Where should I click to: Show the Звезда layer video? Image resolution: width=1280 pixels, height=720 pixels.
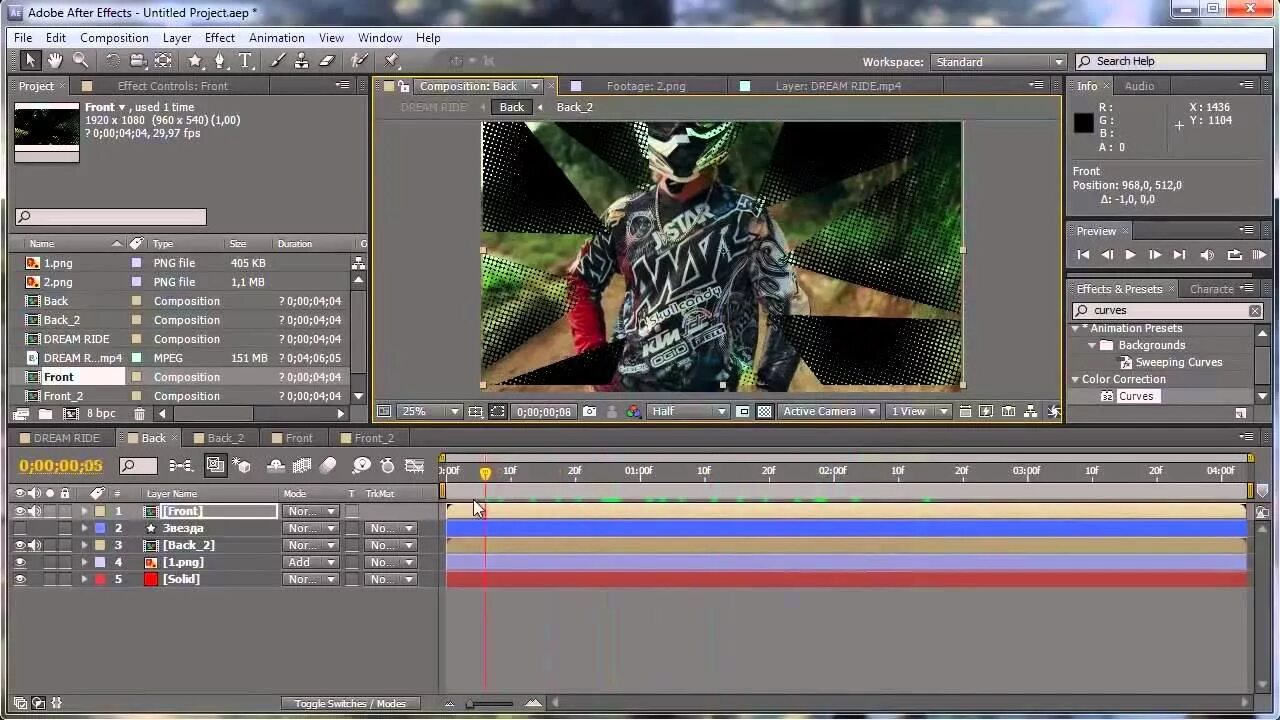pyautogui.click(x=19, y=528)
